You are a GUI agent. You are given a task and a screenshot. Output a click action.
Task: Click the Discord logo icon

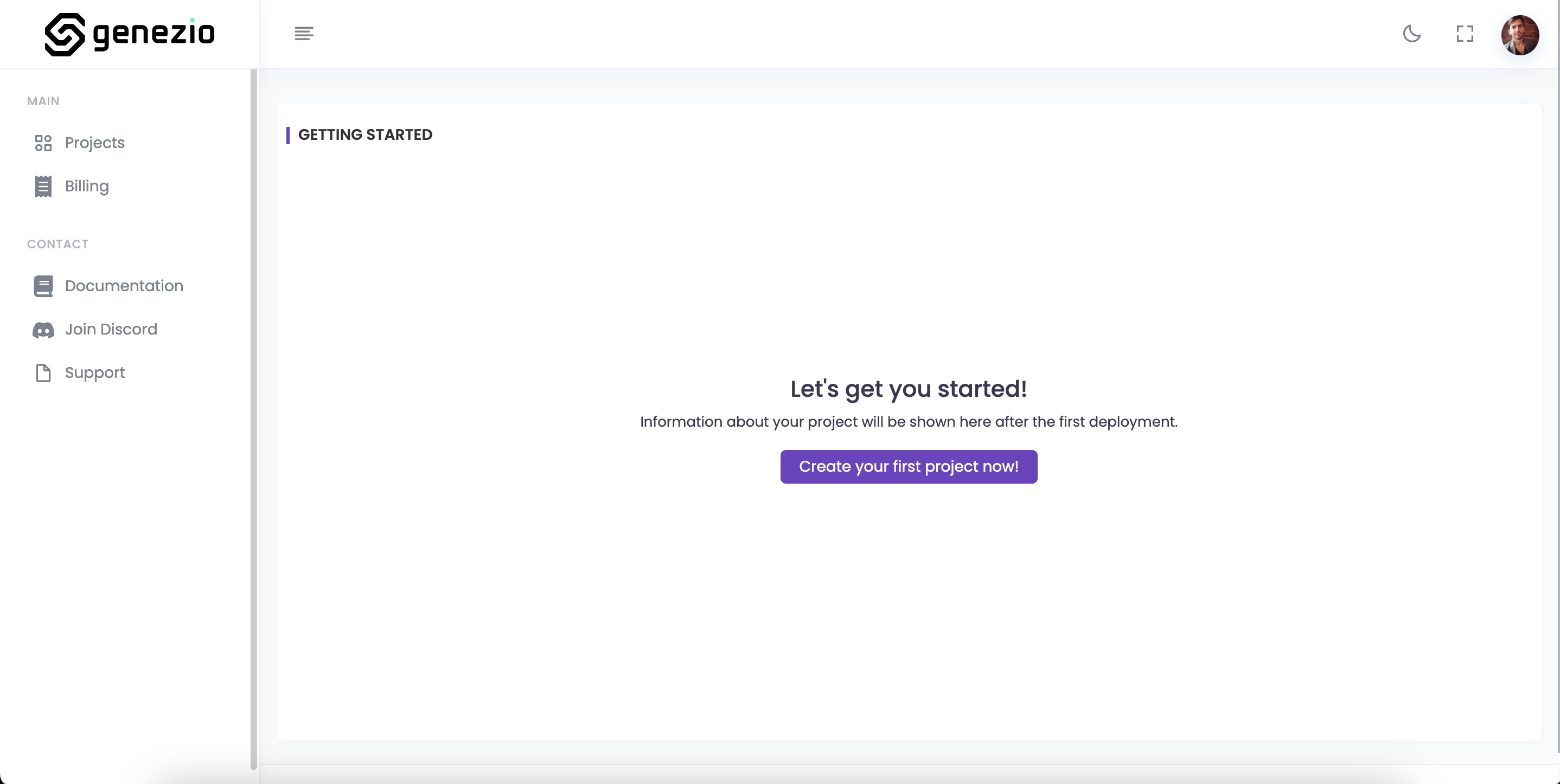pos(43,330)
